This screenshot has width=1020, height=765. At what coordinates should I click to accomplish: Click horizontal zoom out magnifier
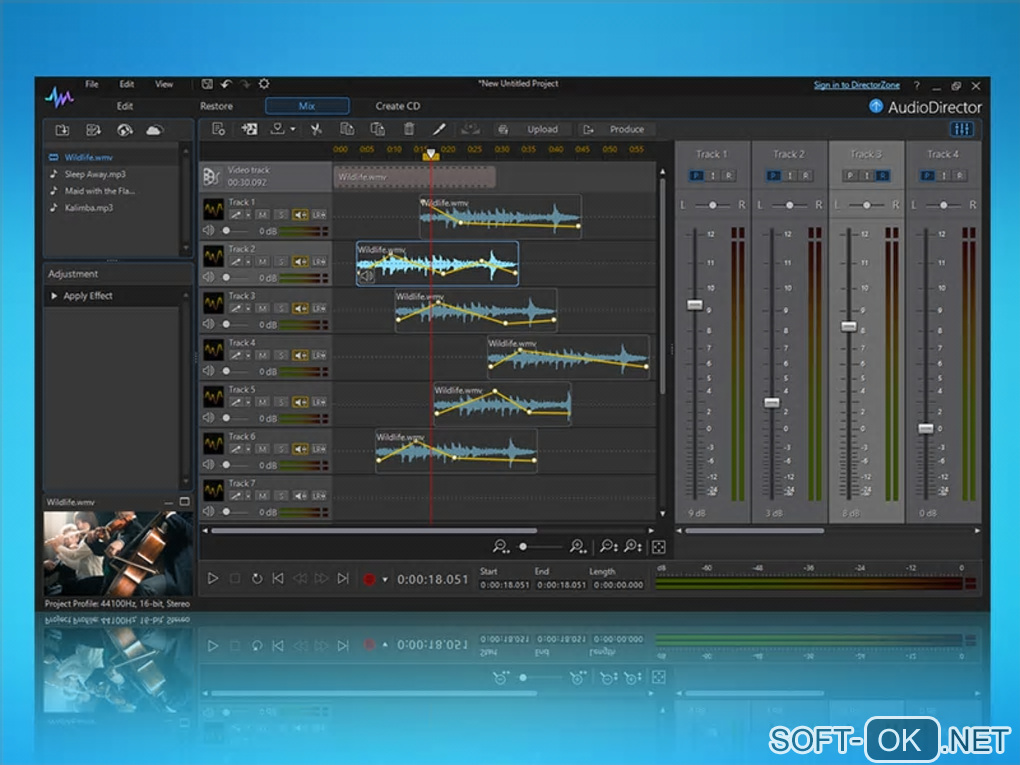pos(500,546)
